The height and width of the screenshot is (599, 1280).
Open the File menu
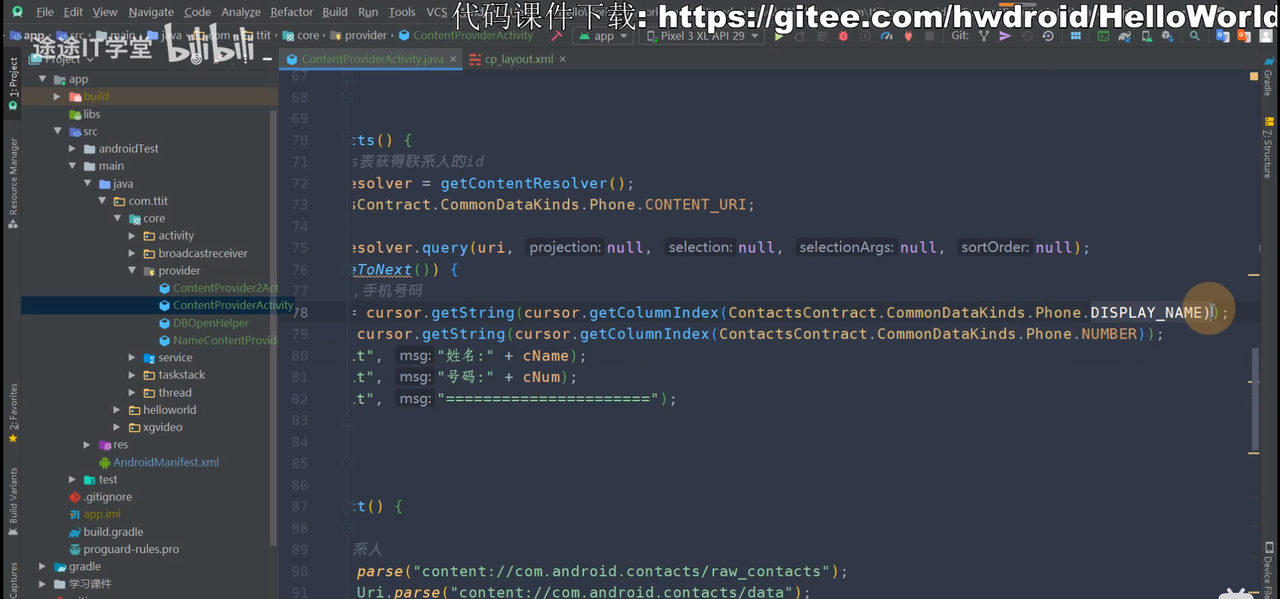point(45,12)
